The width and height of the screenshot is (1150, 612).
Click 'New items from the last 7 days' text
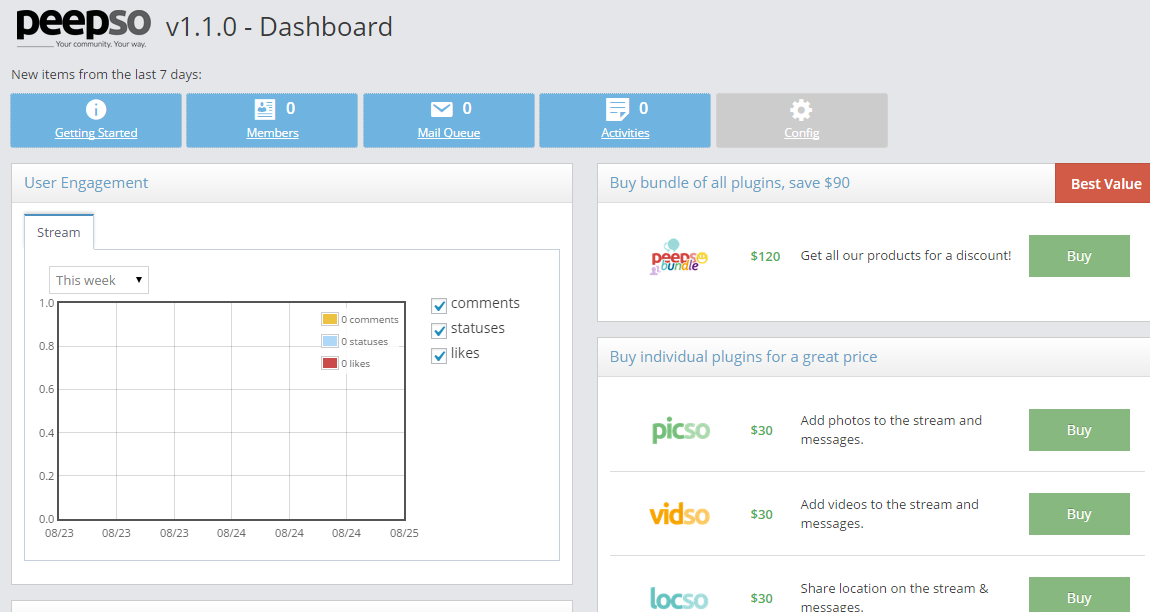point(106,74)
